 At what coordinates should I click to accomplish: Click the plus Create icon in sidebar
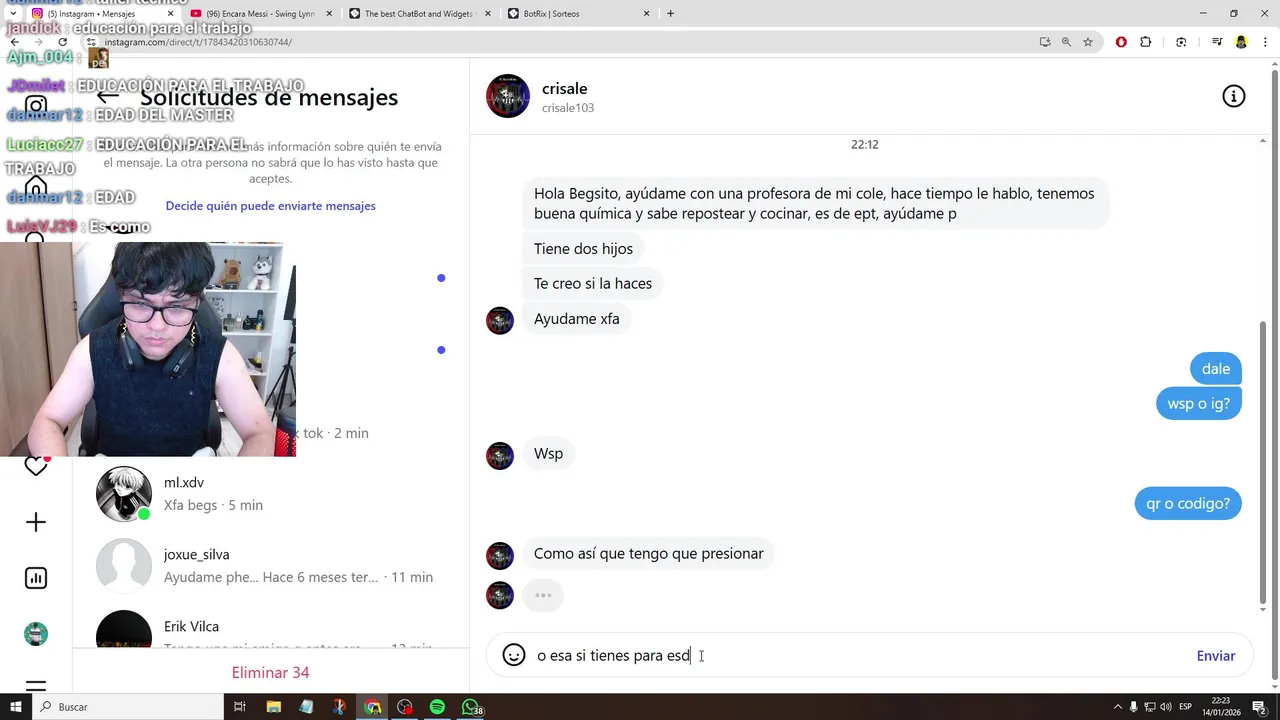point(36,522)
